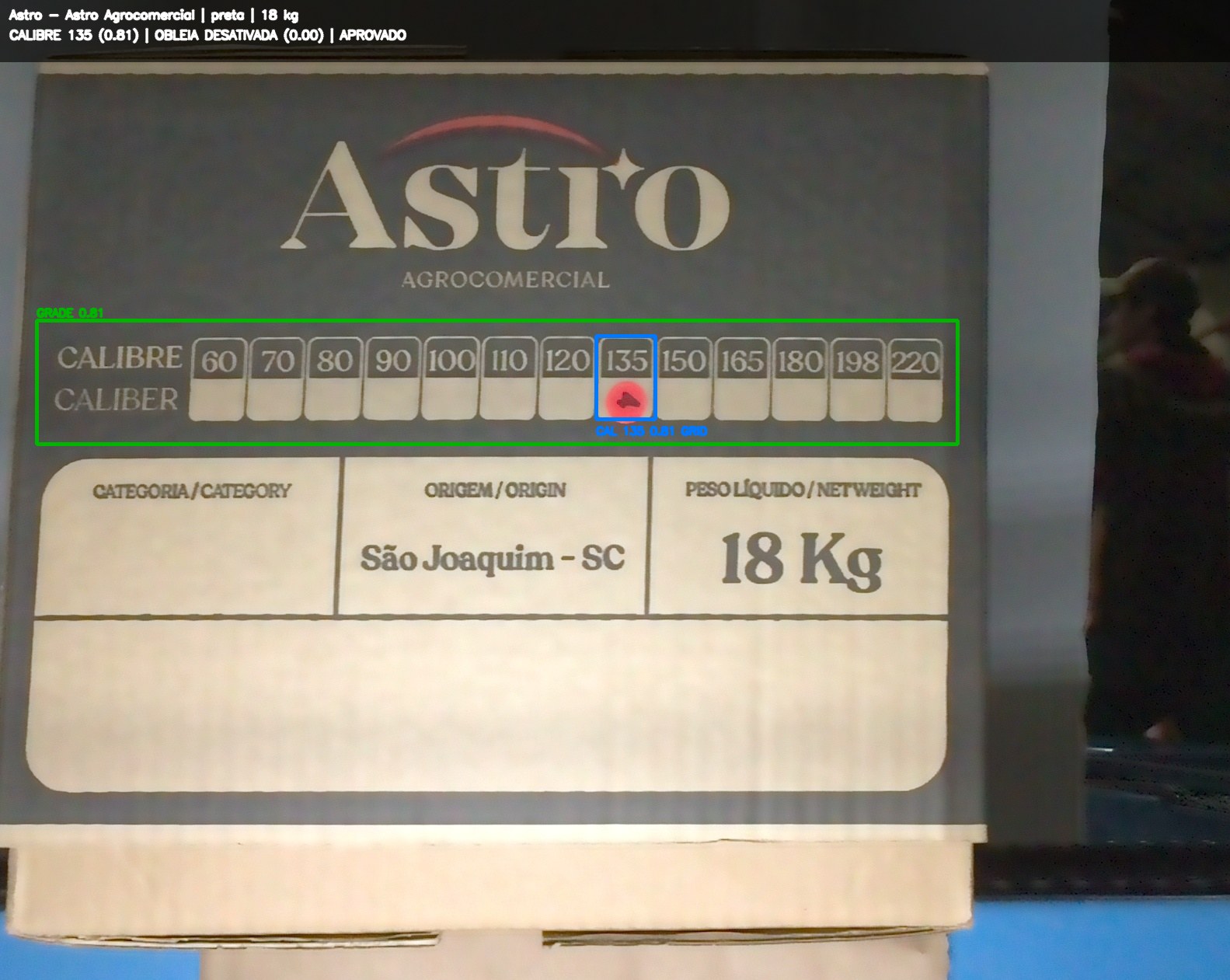The height and width of the screenshot is (980, 1230).
Task: Click the AGROCOMERCIAL text under the logo
Action: click(506, 280)
